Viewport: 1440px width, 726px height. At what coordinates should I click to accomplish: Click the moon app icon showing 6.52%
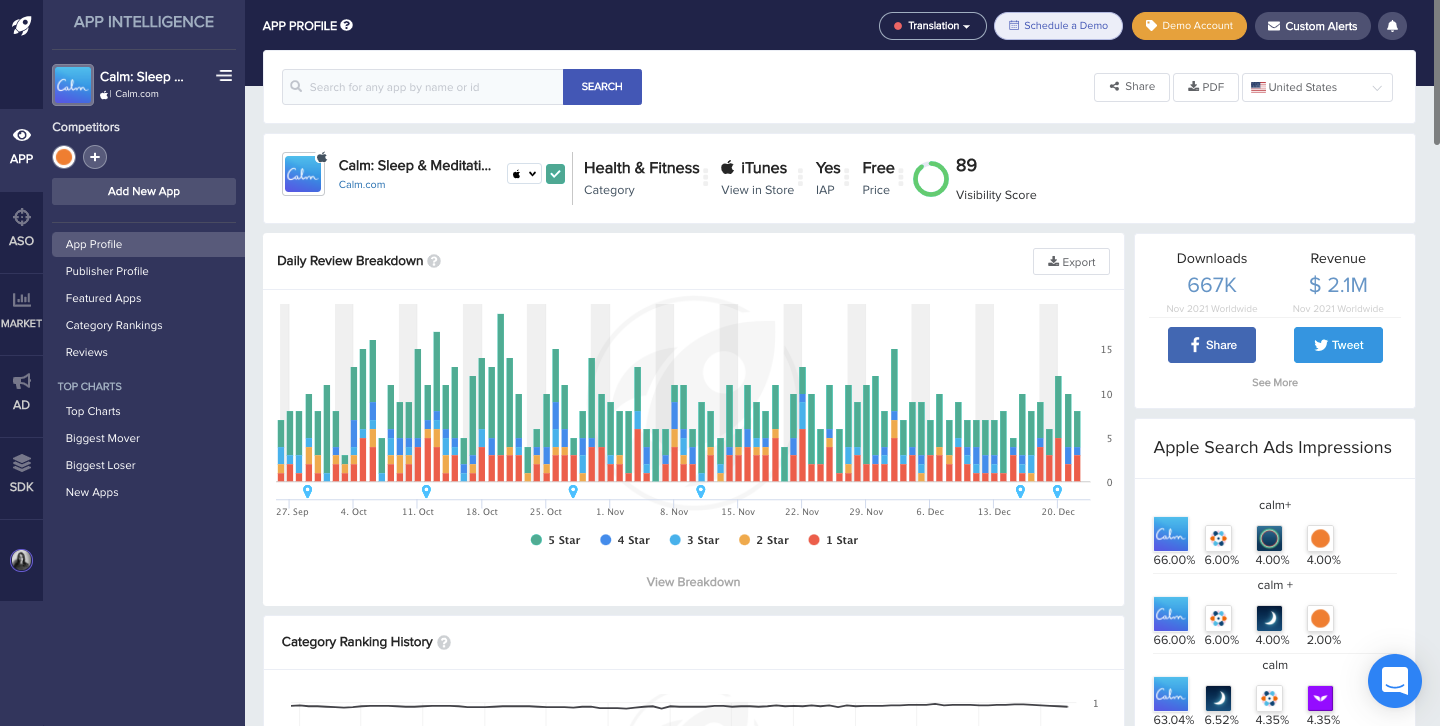(x=1218, y=698)
